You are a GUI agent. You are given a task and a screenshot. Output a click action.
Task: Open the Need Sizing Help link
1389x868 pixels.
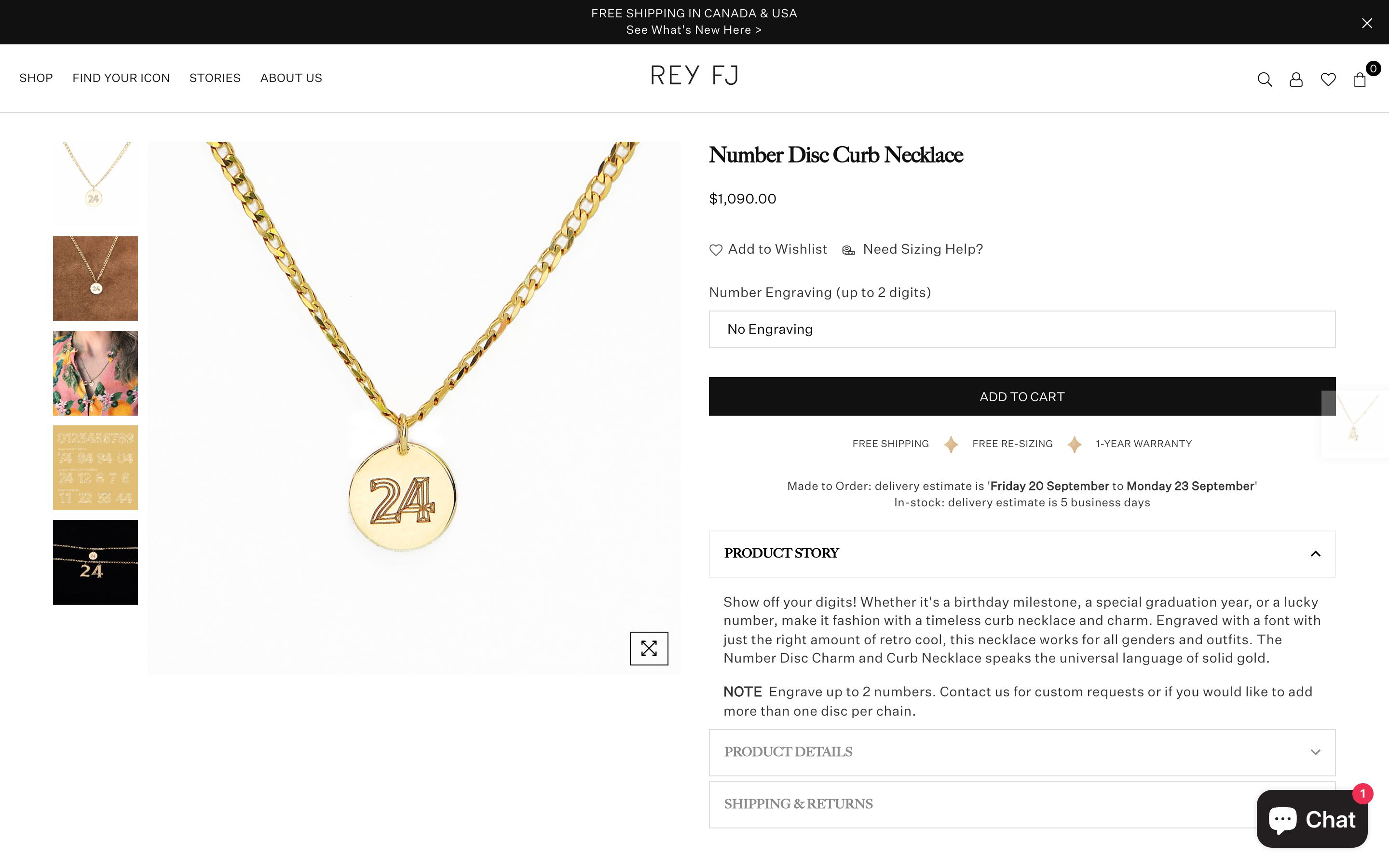point(922,249)
